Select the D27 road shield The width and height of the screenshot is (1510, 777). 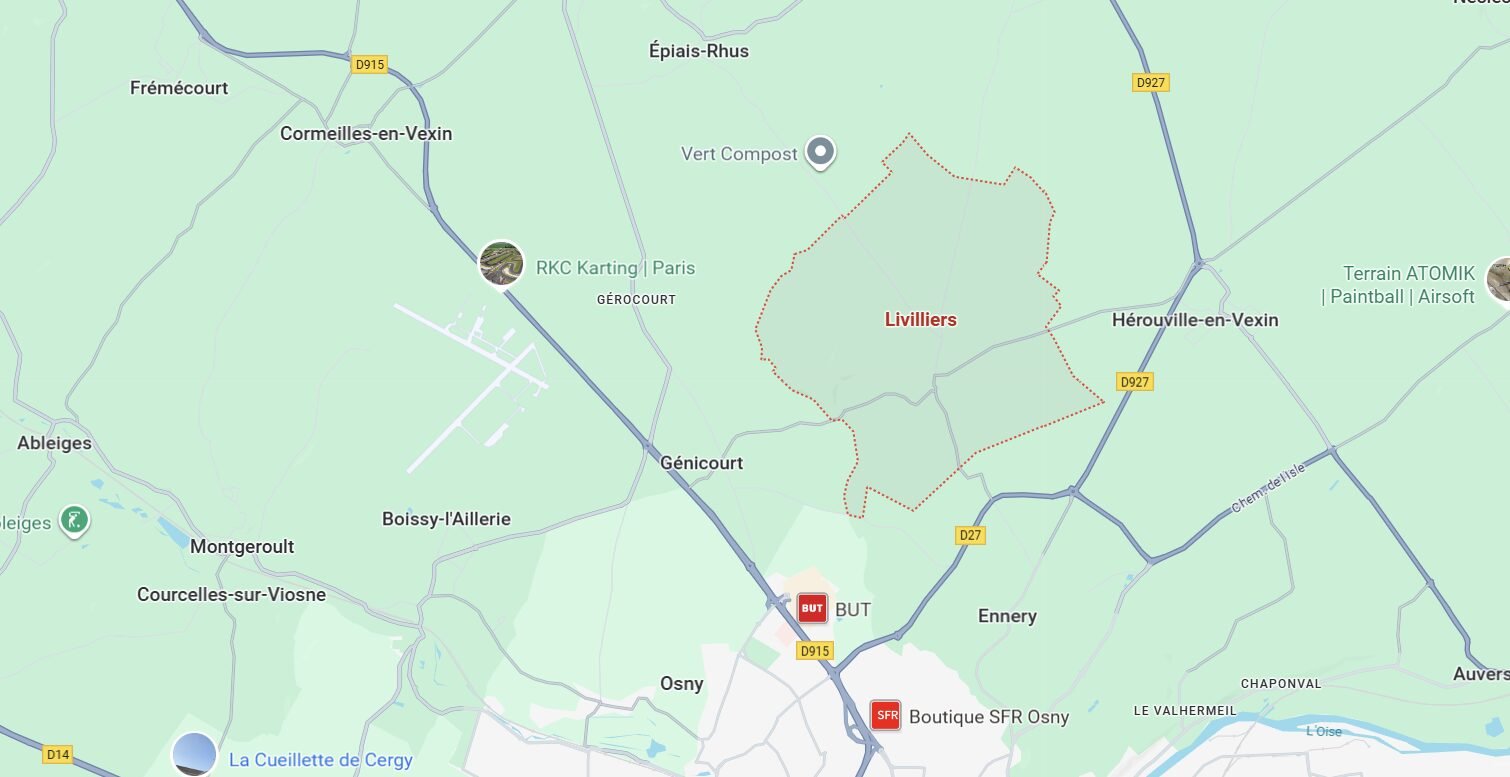(970, 535)
